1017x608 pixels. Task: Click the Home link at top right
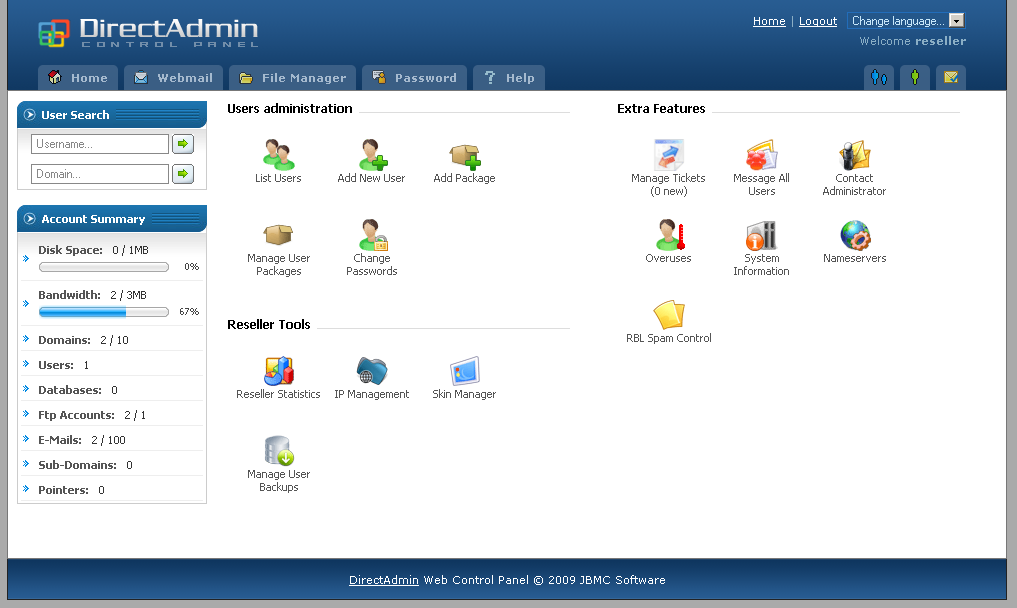769,21
